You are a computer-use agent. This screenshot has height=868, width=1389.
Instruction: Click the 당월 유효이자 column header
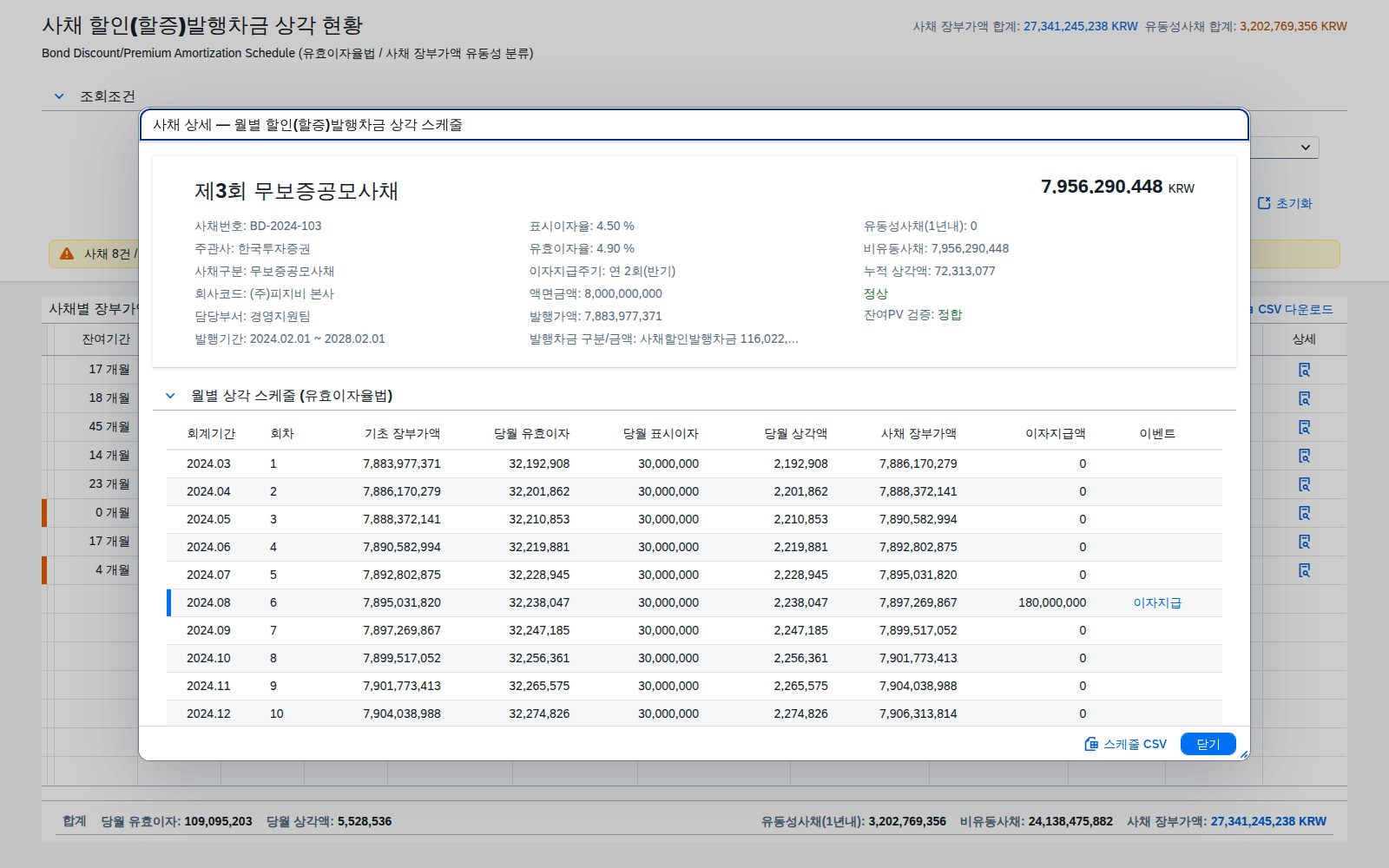(531, 433)
